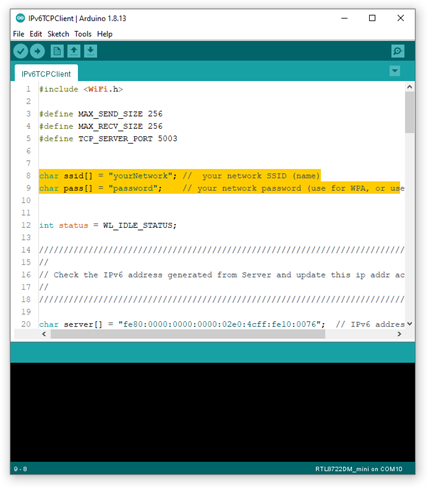Viewport: 431px width, 494px height.
Task: Click the Arduino logo in title bar
Action: [20, 18]
